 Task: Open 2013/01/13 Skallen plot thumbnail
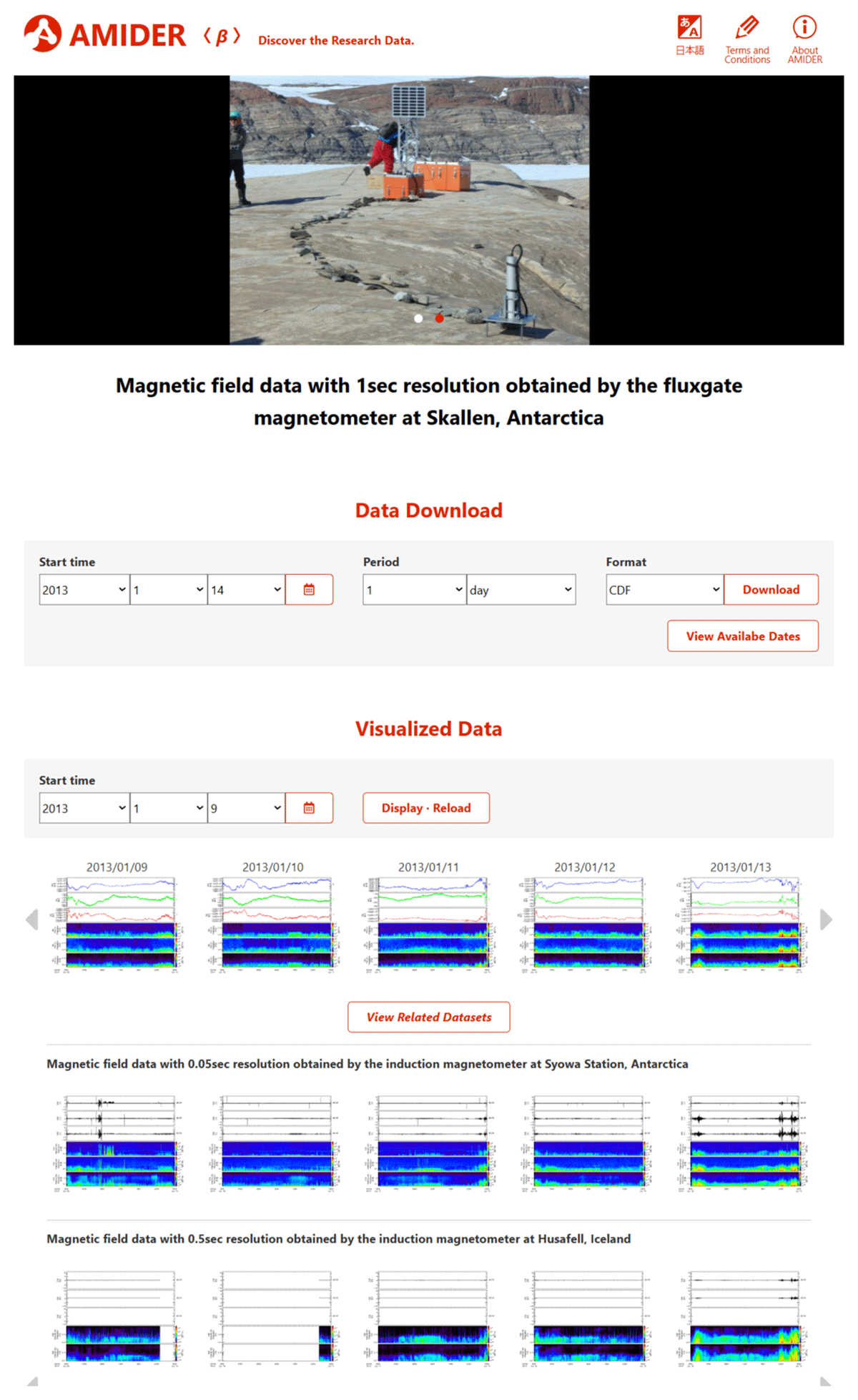pyautogui.click(x=741, y=925)
